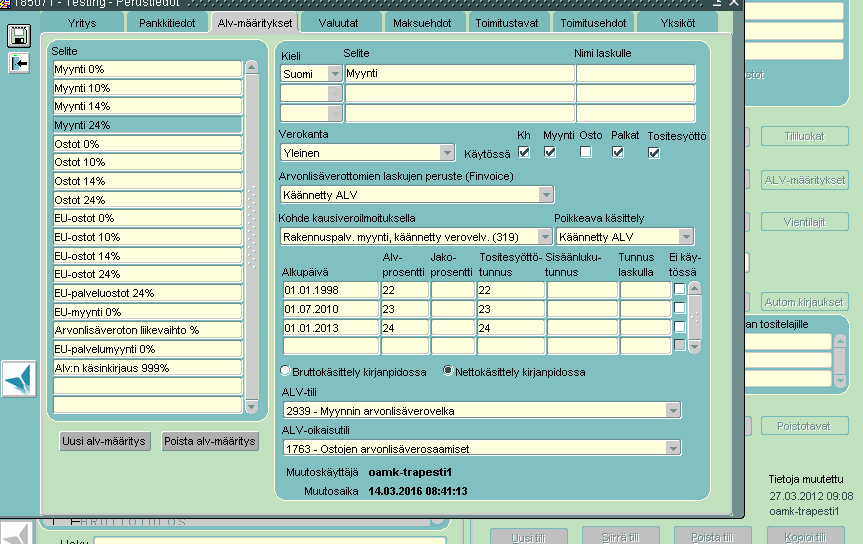Image resolution: width=863 pixels, height=544 pixels.
Task: Open Poikkeava käsittely dropdown
Action: pos(686,237)
